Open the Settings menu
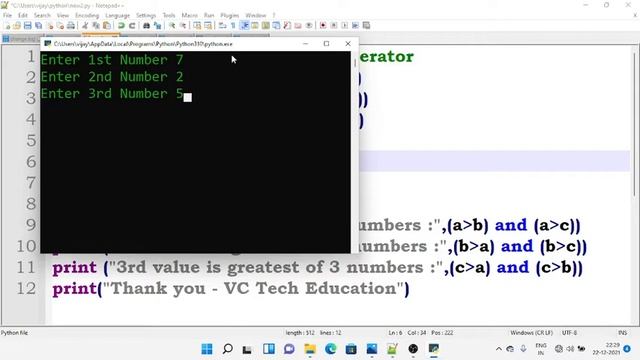The image size is (640, 360). click(x=146, y=15)
